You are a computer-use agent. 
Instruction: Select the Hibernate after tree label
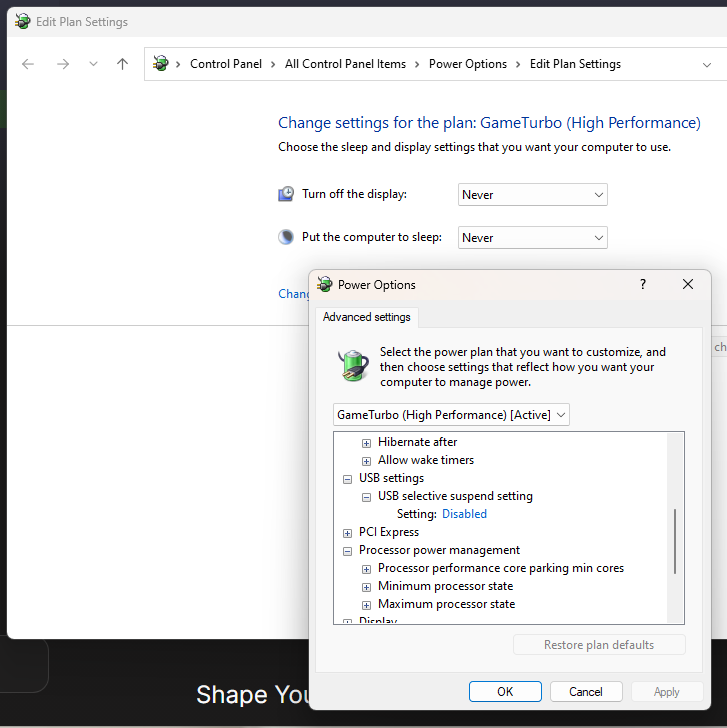click(x=417, y=442)
